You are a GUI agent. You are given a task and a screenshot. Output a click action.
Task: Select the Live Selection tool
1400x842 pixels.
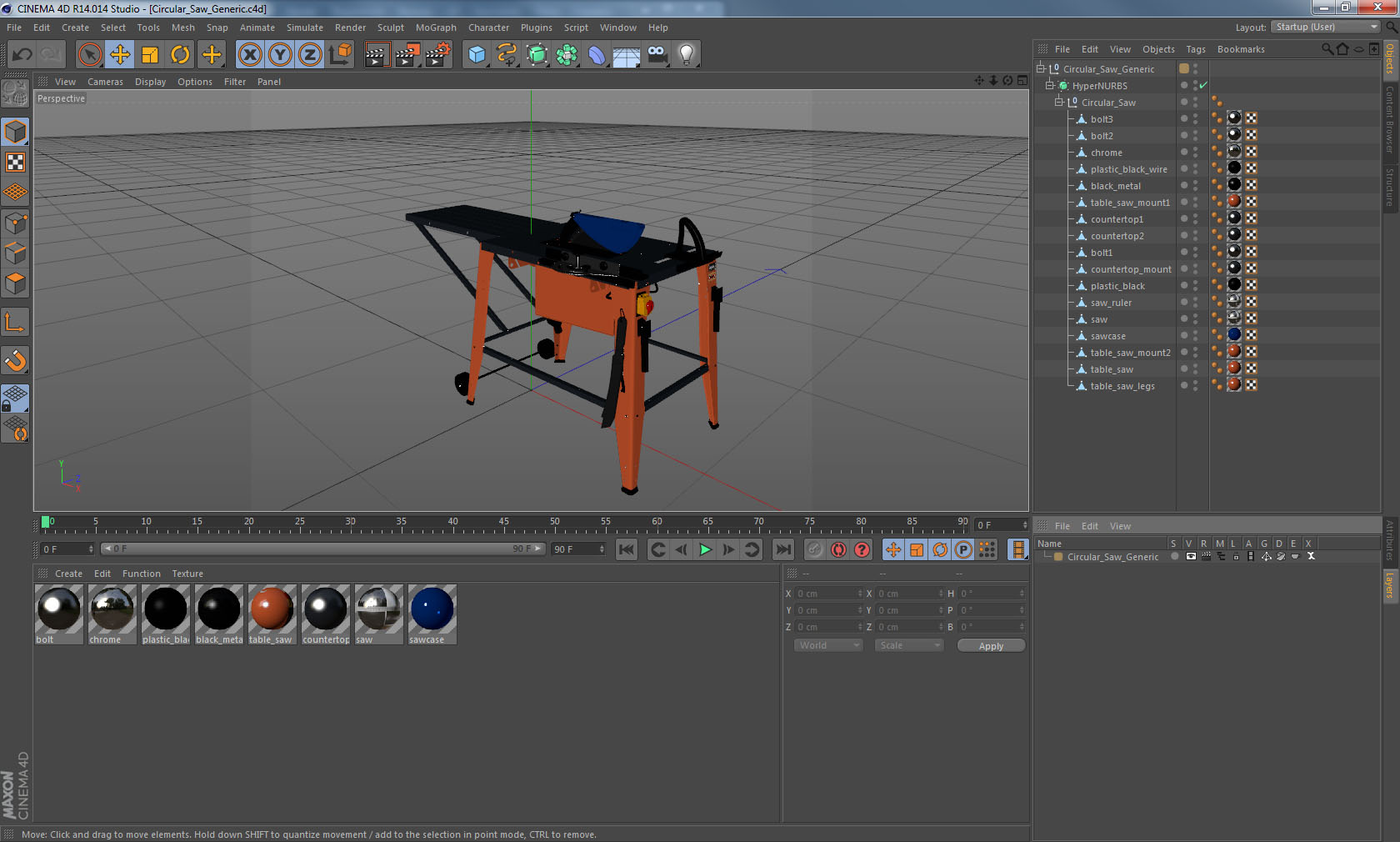(90, 55)
